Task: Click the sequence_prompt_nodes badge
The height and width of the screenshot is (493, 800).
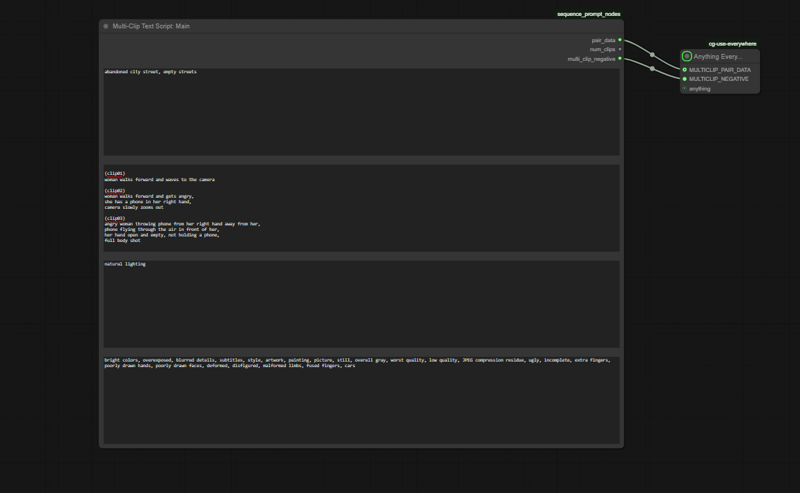Action: tap(589, 14)
